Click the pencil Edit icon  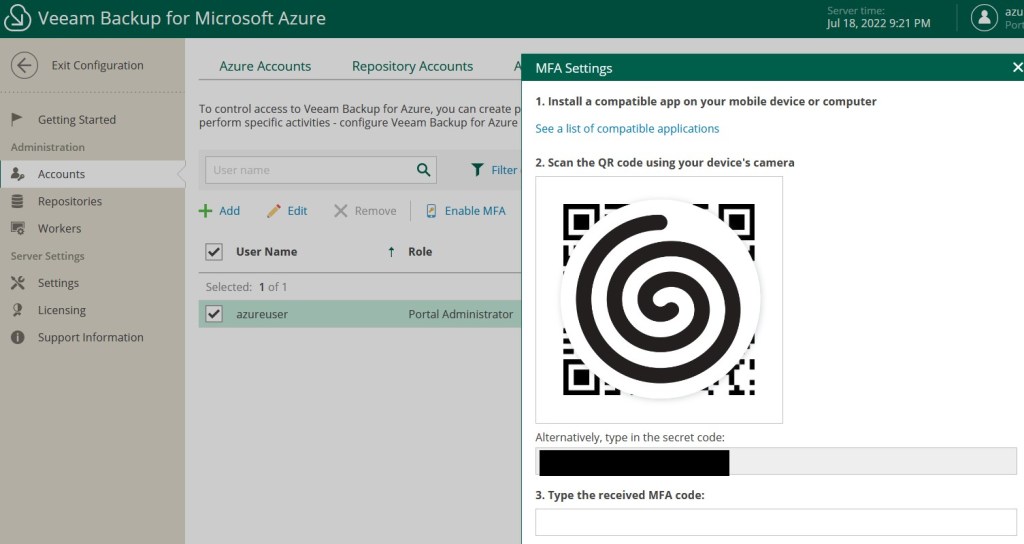click(274, 211)
